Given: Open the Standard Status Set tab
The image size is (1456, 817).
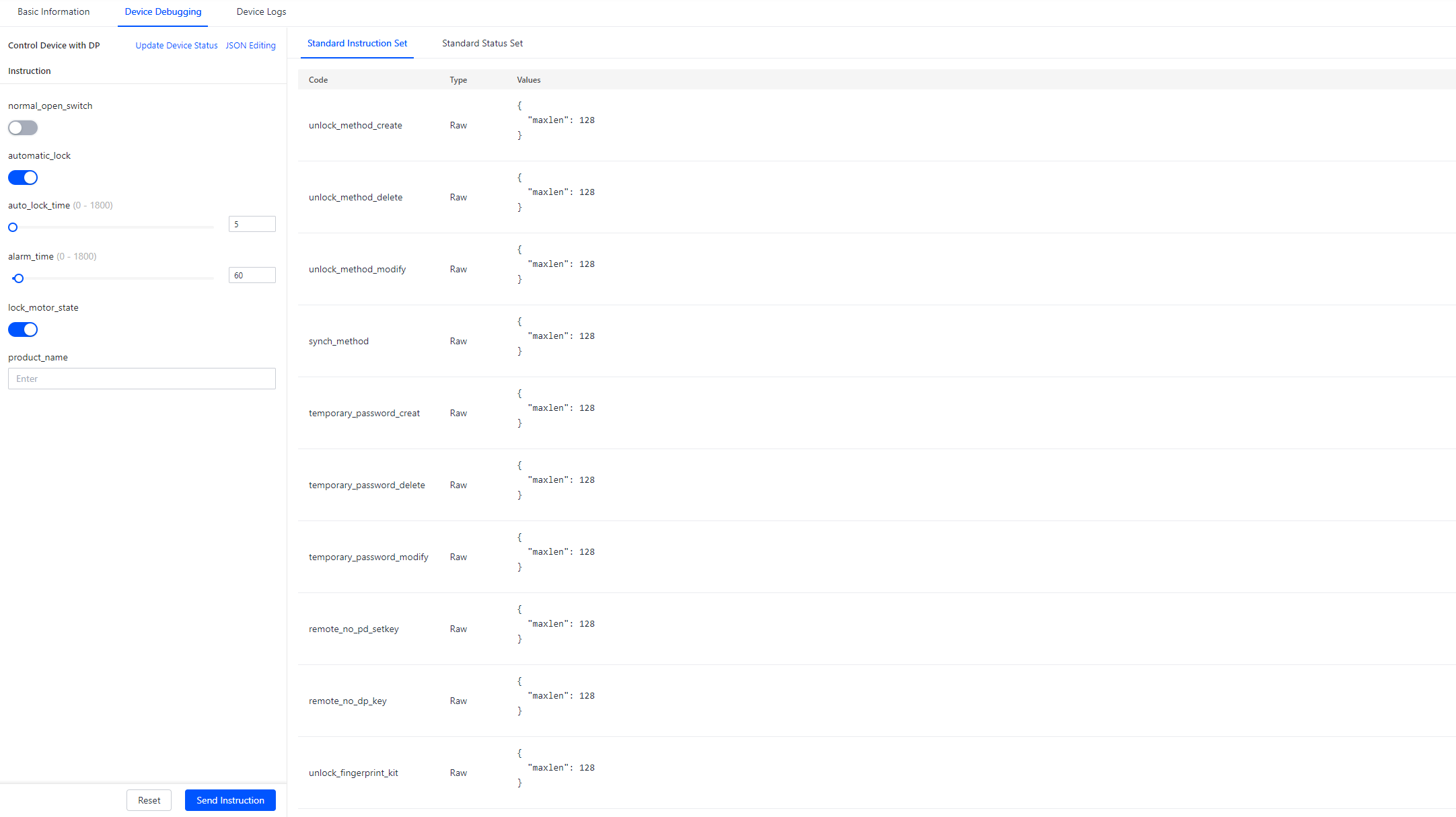Looking at the screenshot, I should click(482, 43).
